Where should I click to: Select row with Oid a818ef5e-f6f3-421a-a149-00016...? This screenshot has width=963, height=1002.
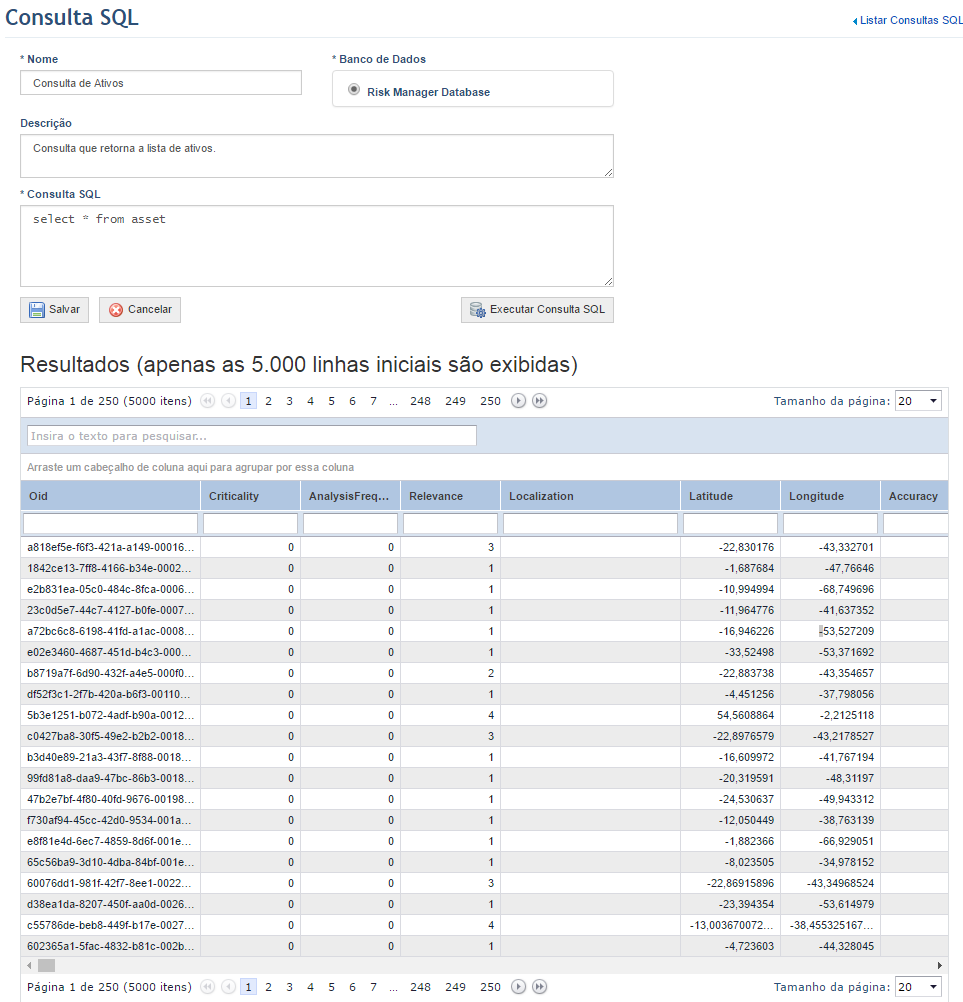[484, 547]
